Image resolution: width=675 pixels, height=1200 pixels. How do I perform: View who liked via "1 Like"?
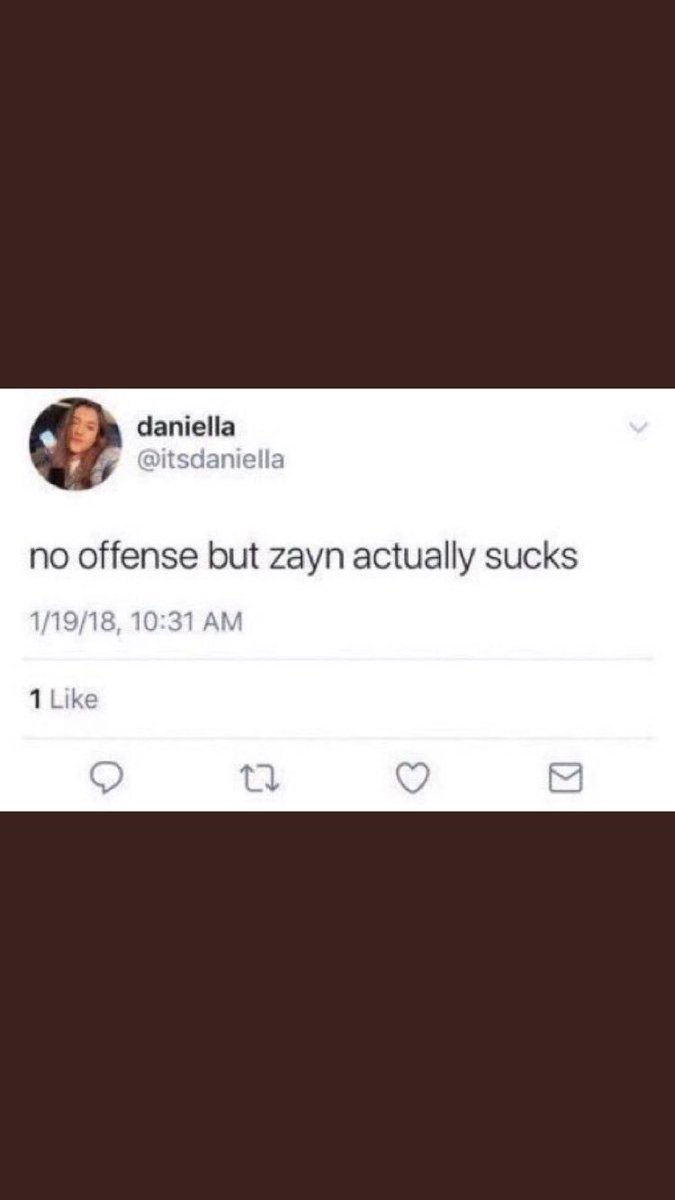click(63, 699)
